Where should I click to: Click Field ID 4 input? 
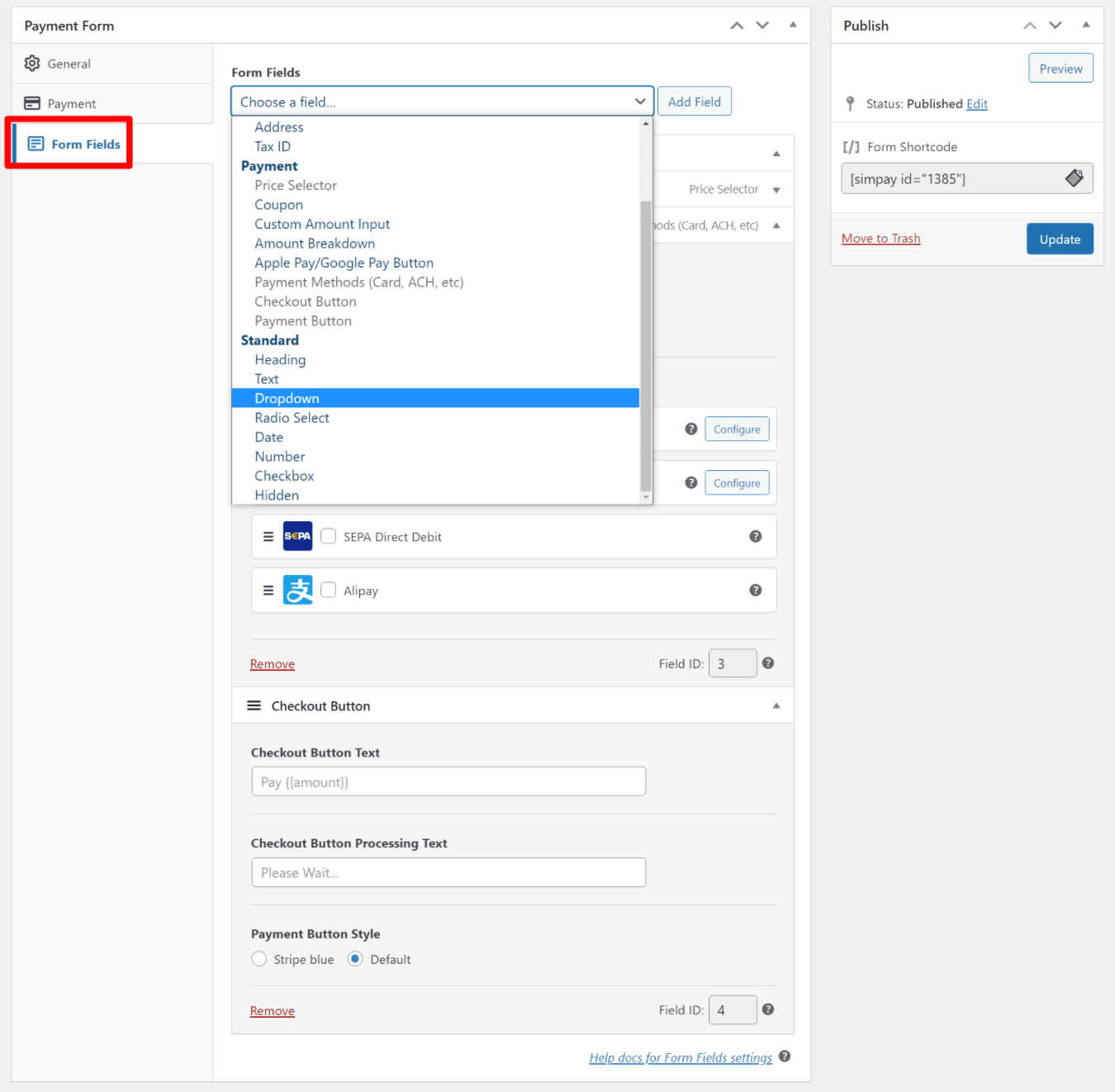[x=733, y=1009]
